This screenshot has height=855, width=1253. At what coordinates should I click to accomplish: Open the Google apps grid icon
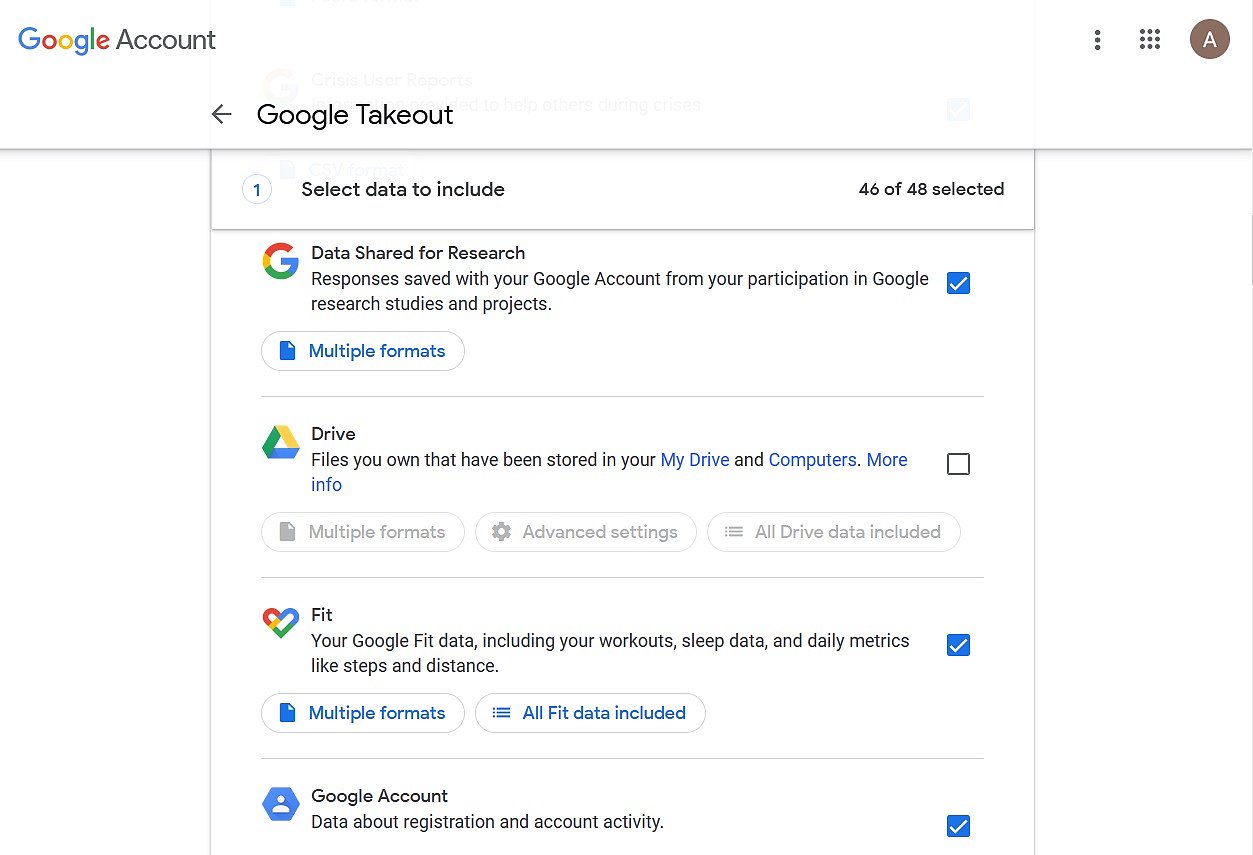tap(1150, 40)
